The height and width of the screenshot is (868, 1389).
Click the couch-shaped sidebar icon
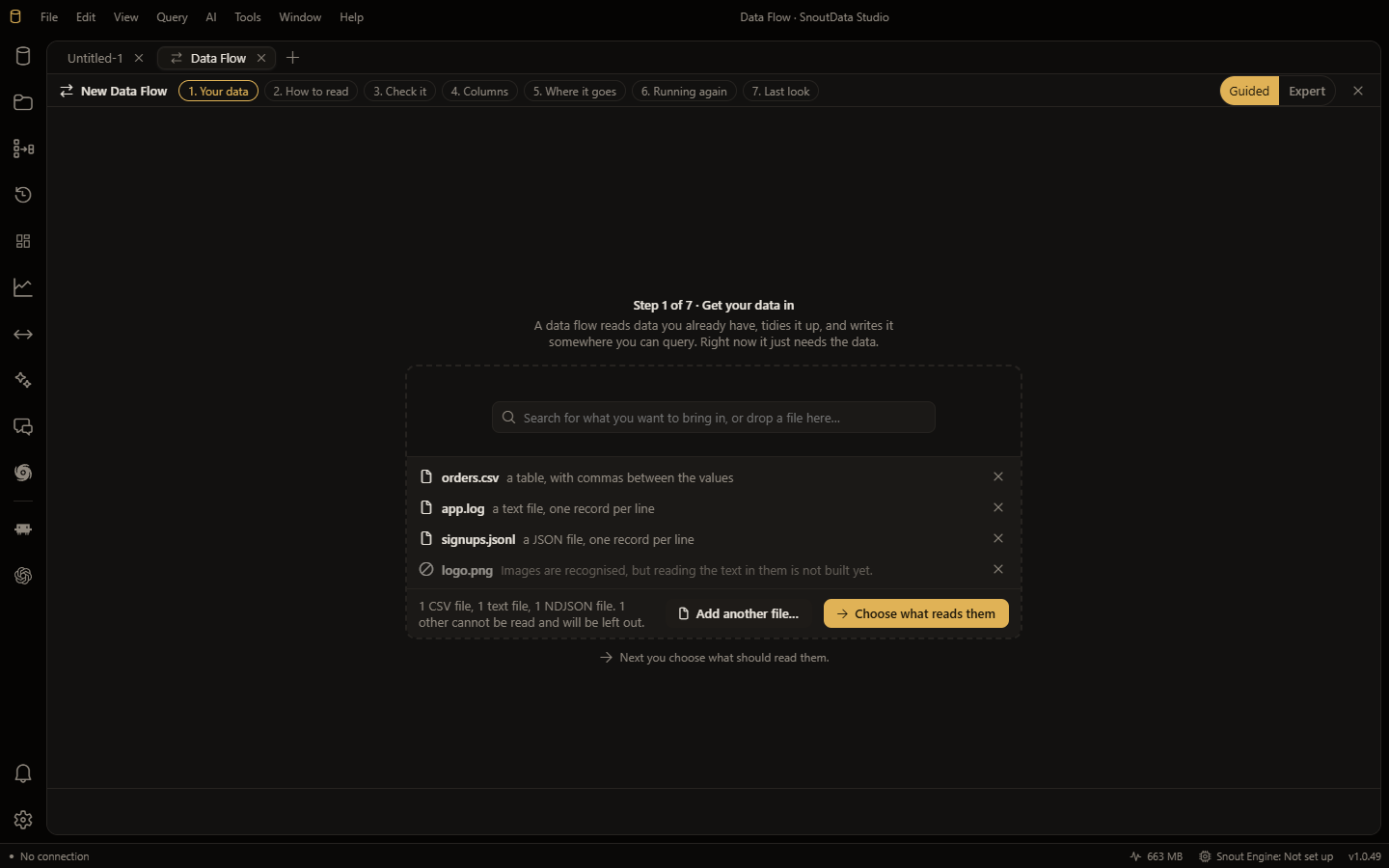pos(23,529)
